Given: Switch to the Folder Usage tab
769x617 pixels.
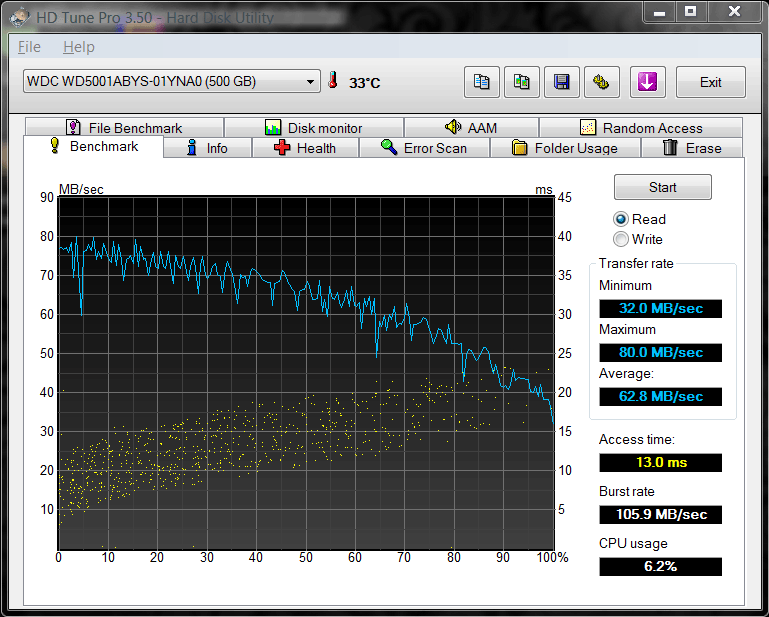Looking at the screenshot, I should click(565, 148).
